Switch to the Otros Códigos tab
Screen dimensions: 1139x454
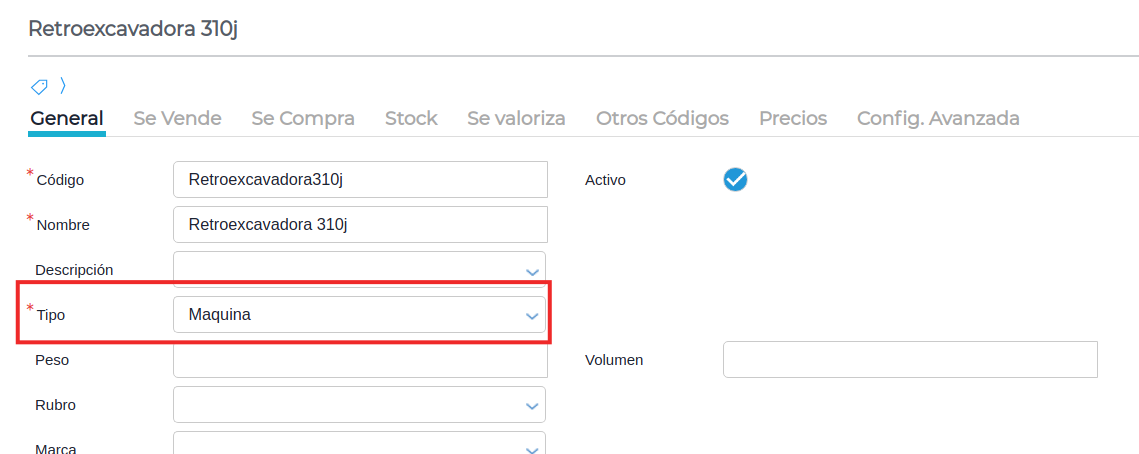(662, 118)
